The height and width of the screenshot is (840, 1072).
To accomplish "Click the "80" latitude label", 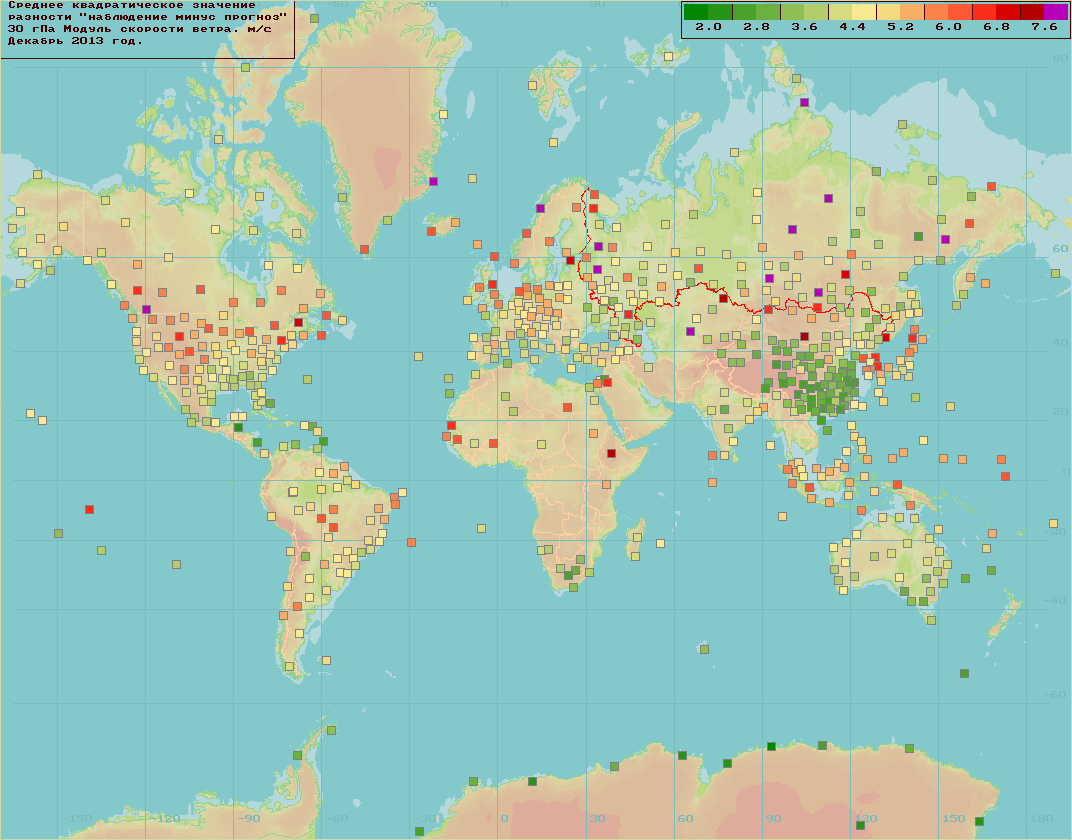I will pyautogui.click(x=1060, y=59).
